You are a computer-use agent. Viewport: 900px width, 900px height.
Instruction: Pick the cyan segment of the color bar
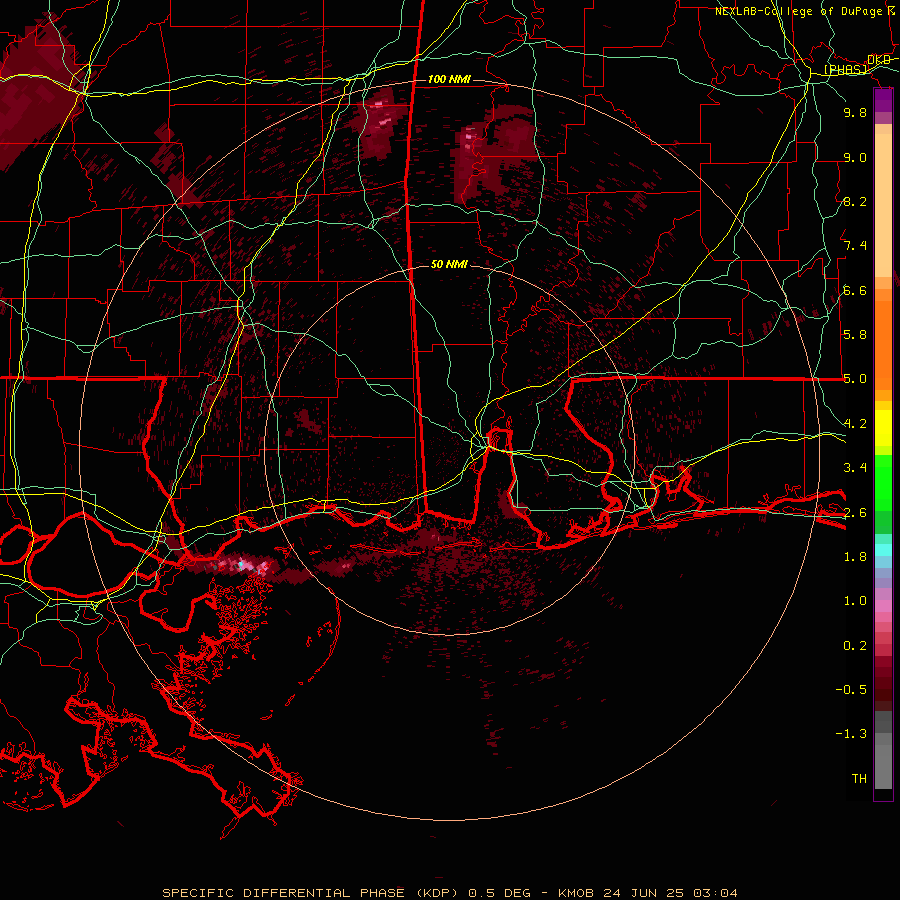(x=883, y=550)
